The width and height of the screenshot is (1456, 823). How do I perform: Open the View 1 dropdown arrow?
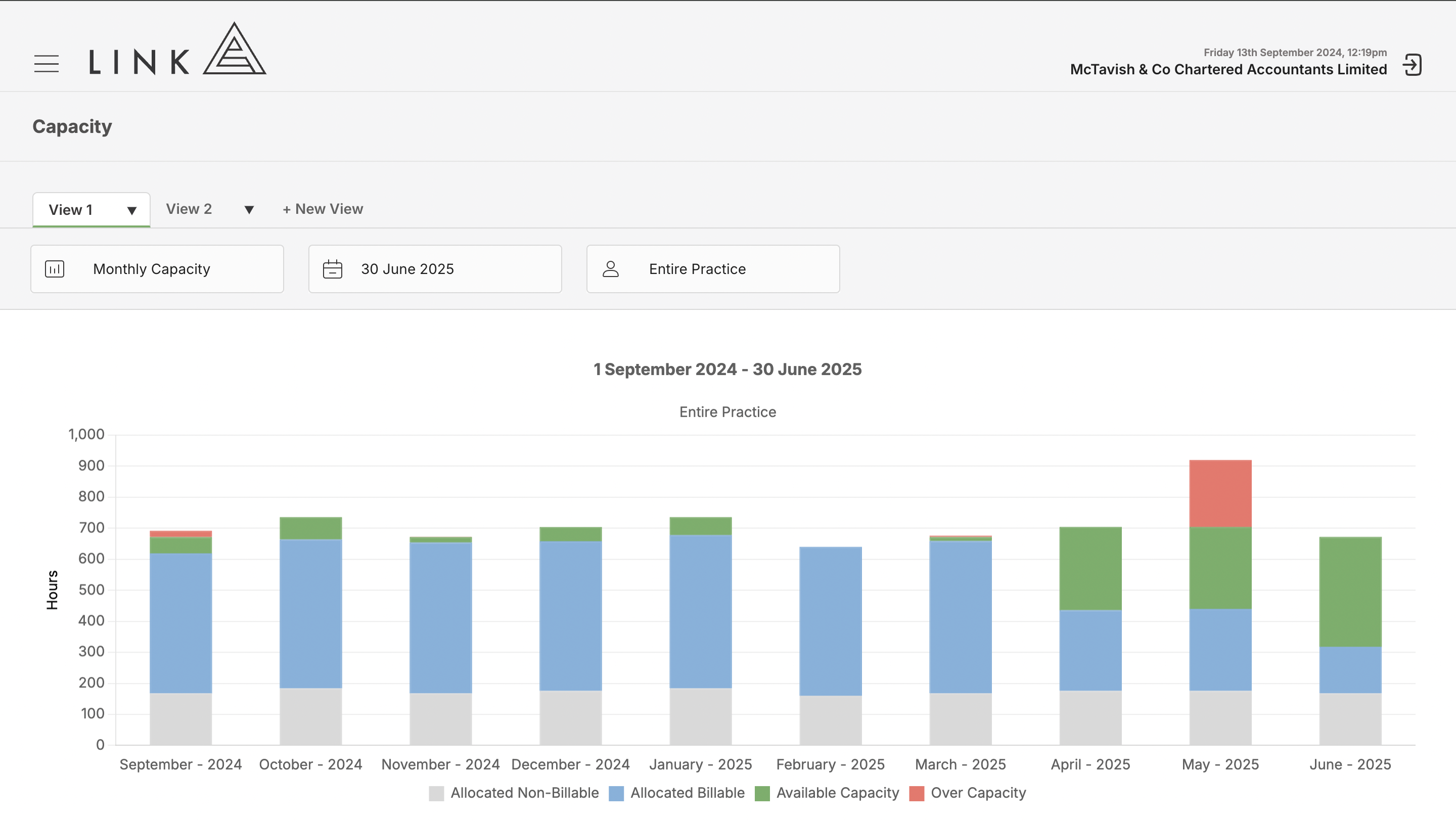131,211
